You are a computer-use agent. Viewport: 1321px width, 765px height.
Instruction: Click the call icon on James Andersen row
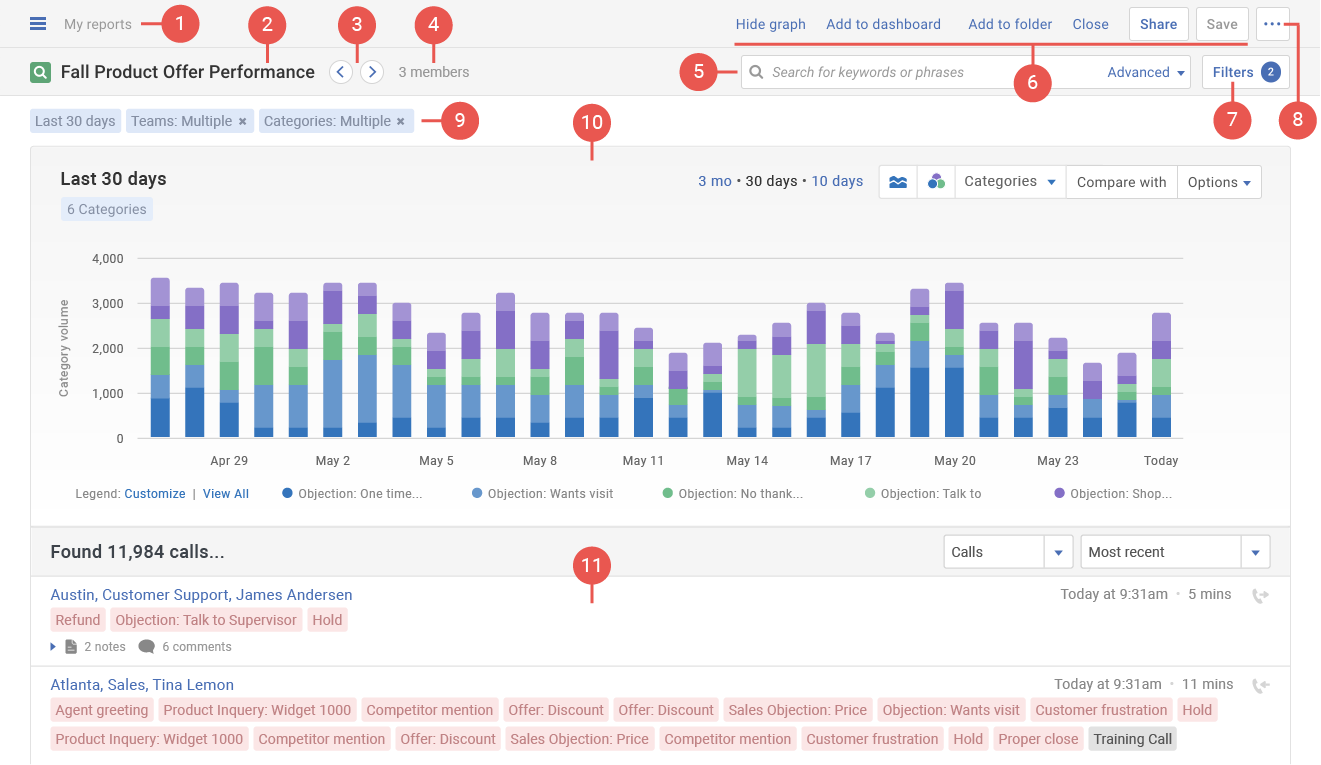tap(1260, 595)
